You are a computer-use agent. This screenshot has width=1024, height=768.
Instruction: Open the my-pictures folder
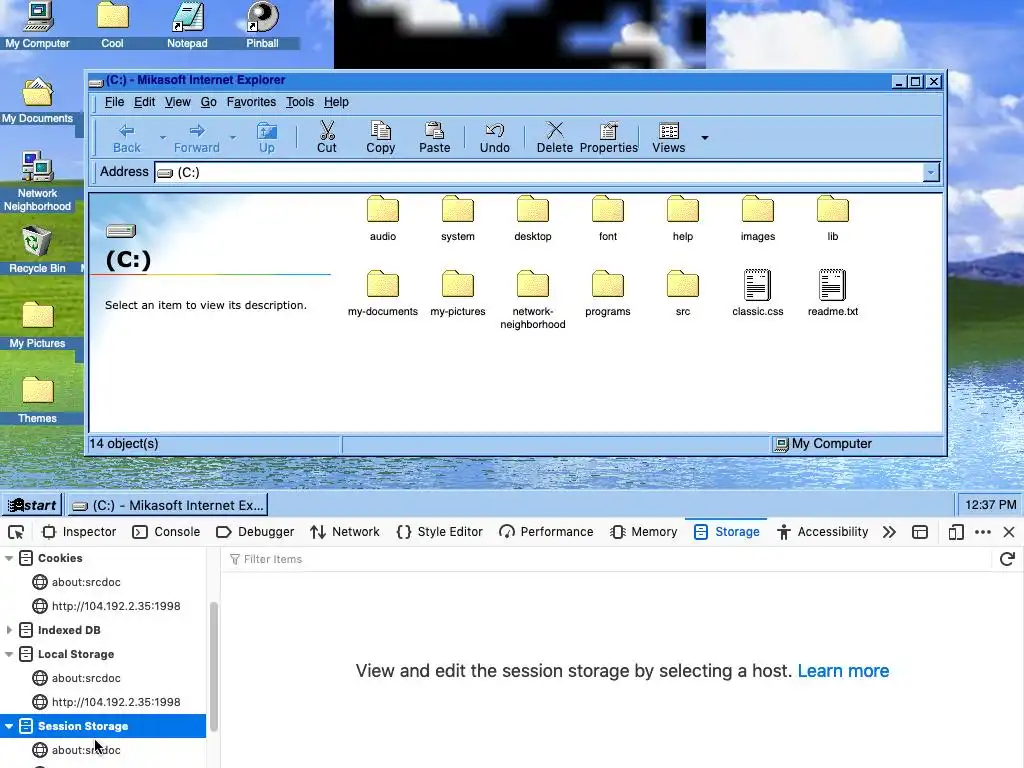pyautogui.click(x=458, y=294)
